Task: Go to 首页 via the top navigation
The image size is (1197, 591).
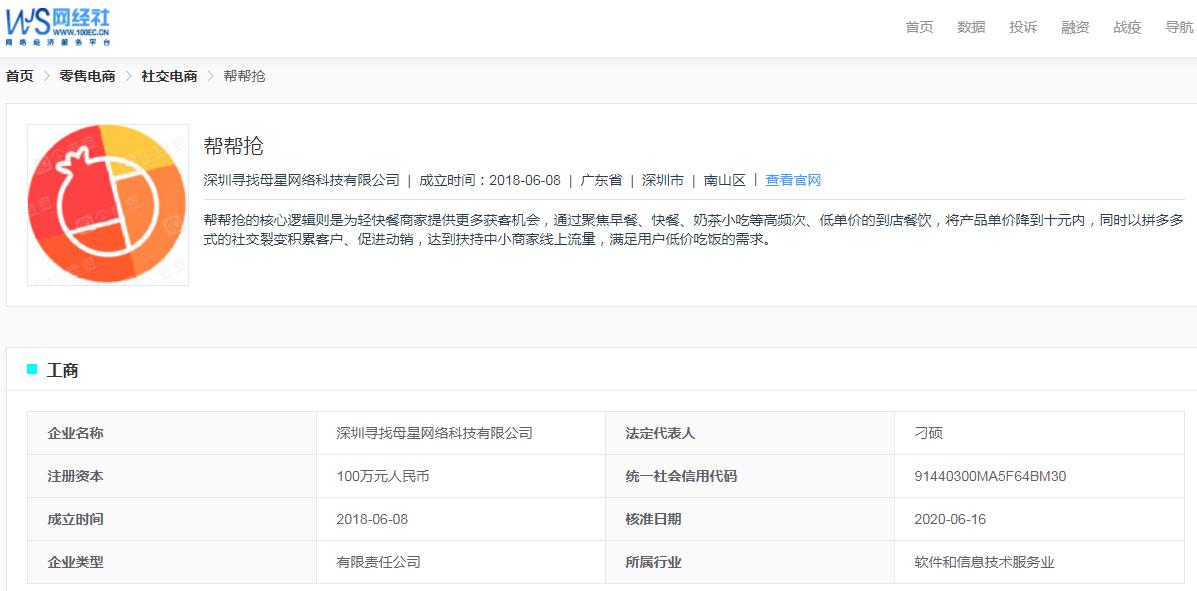Action: (x=919, y=27)
